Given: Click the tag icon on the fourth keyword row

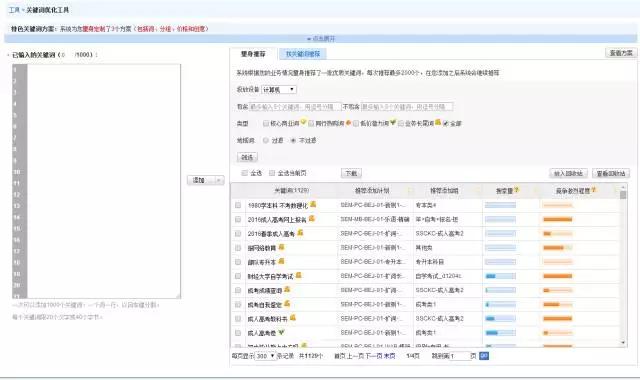Looking at the screenshot, I should tap(281, 247).
